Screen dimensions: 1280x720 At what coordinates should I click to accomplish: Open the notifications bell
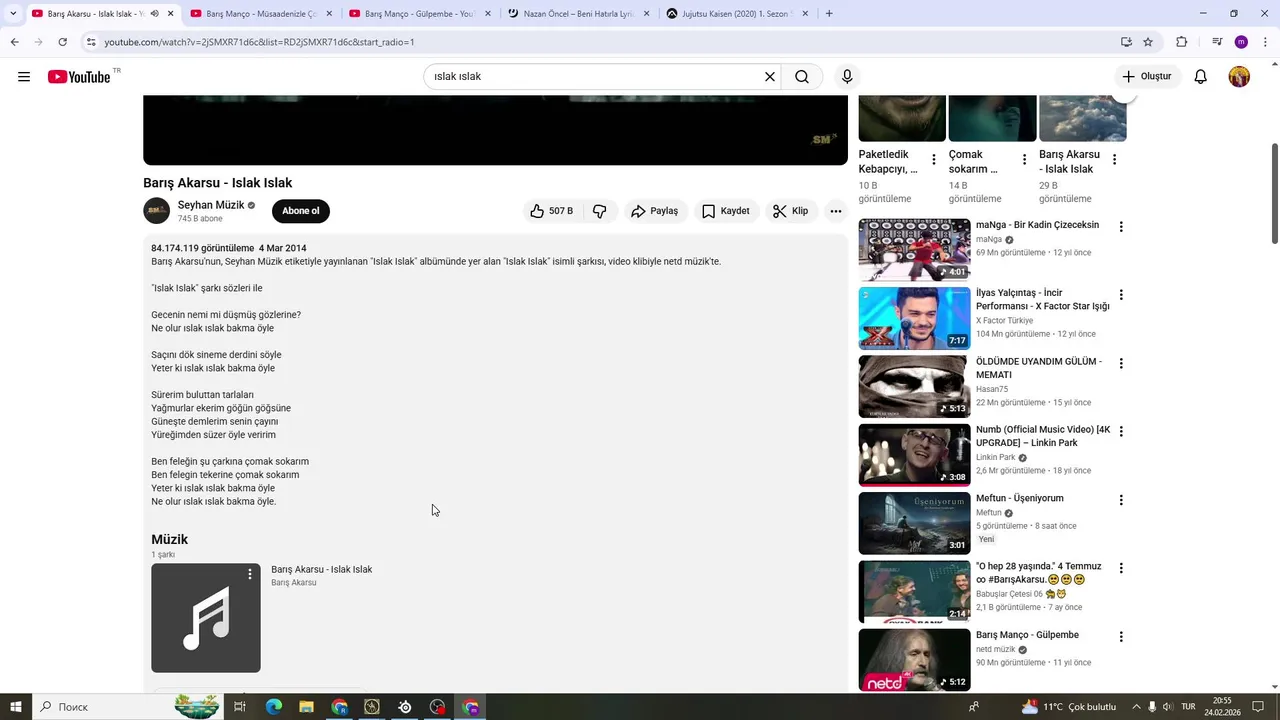point(1201,77)
